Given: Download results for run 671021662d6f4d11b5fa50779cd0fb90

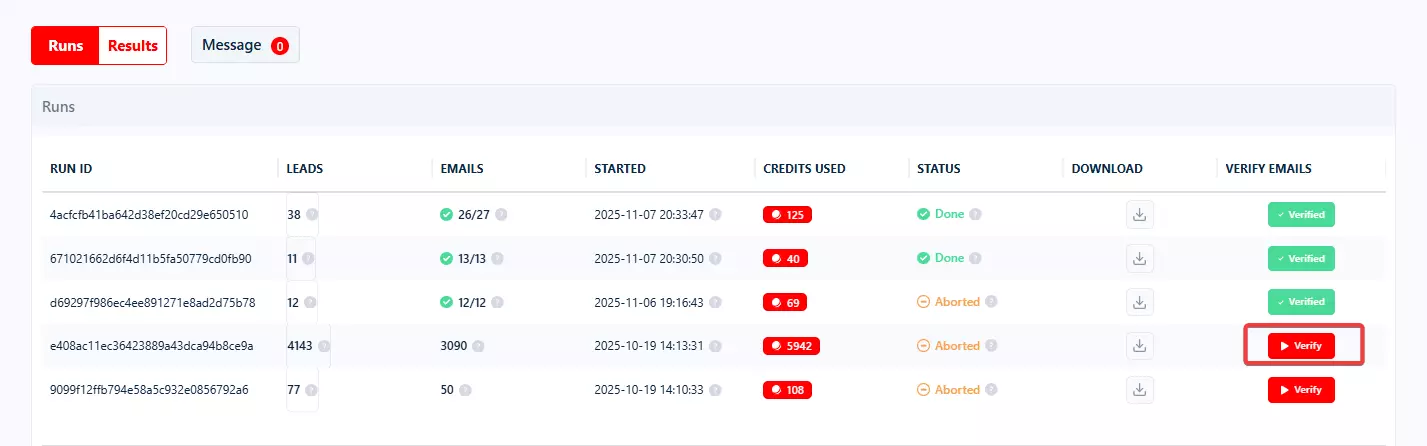Looking at the screenshot, I should (1139, 258).
